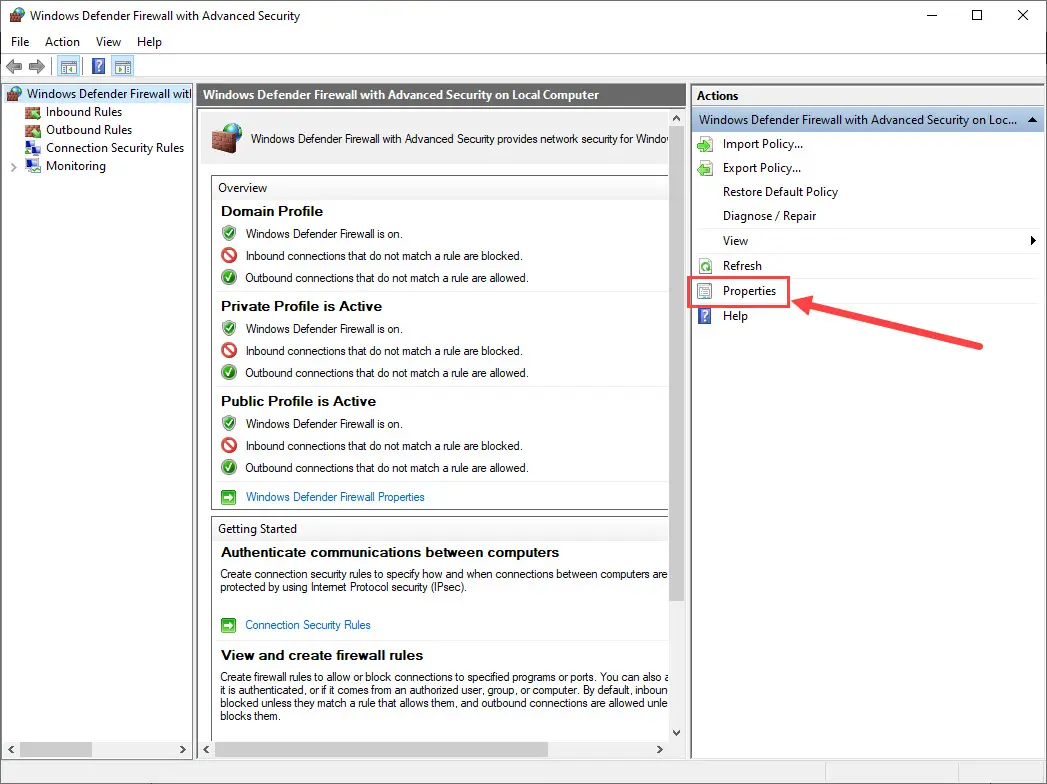Collapse the Actions section header arrow
This screenshot has height=784, width=1047.
[x=1032, y=120]
